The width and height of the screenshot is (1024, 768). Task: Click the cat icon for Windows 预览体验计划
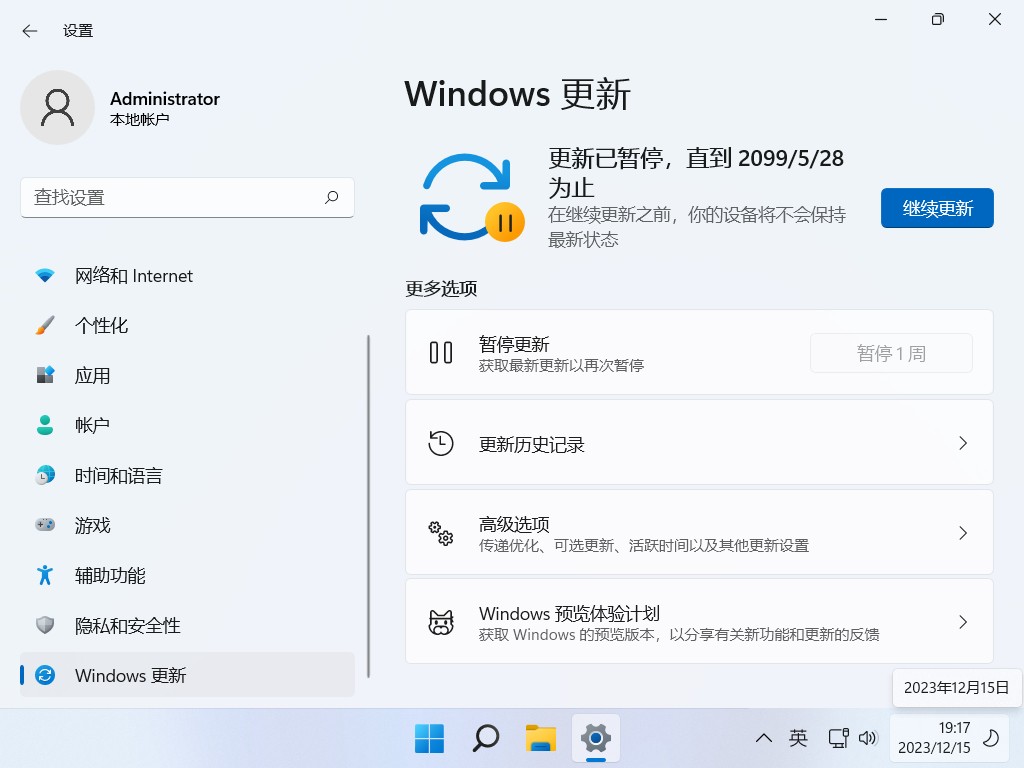point(441,622)
